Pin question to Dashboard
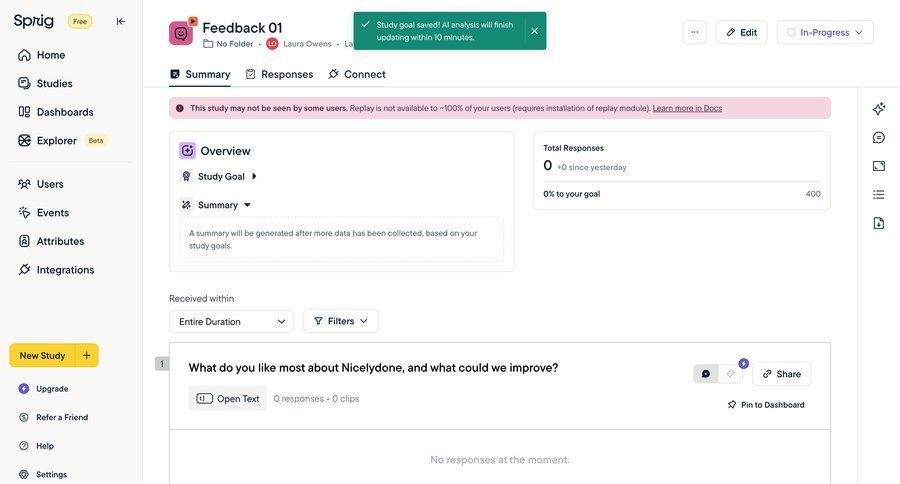This screenshot has width=900, height=484. [x=766, y=405]
